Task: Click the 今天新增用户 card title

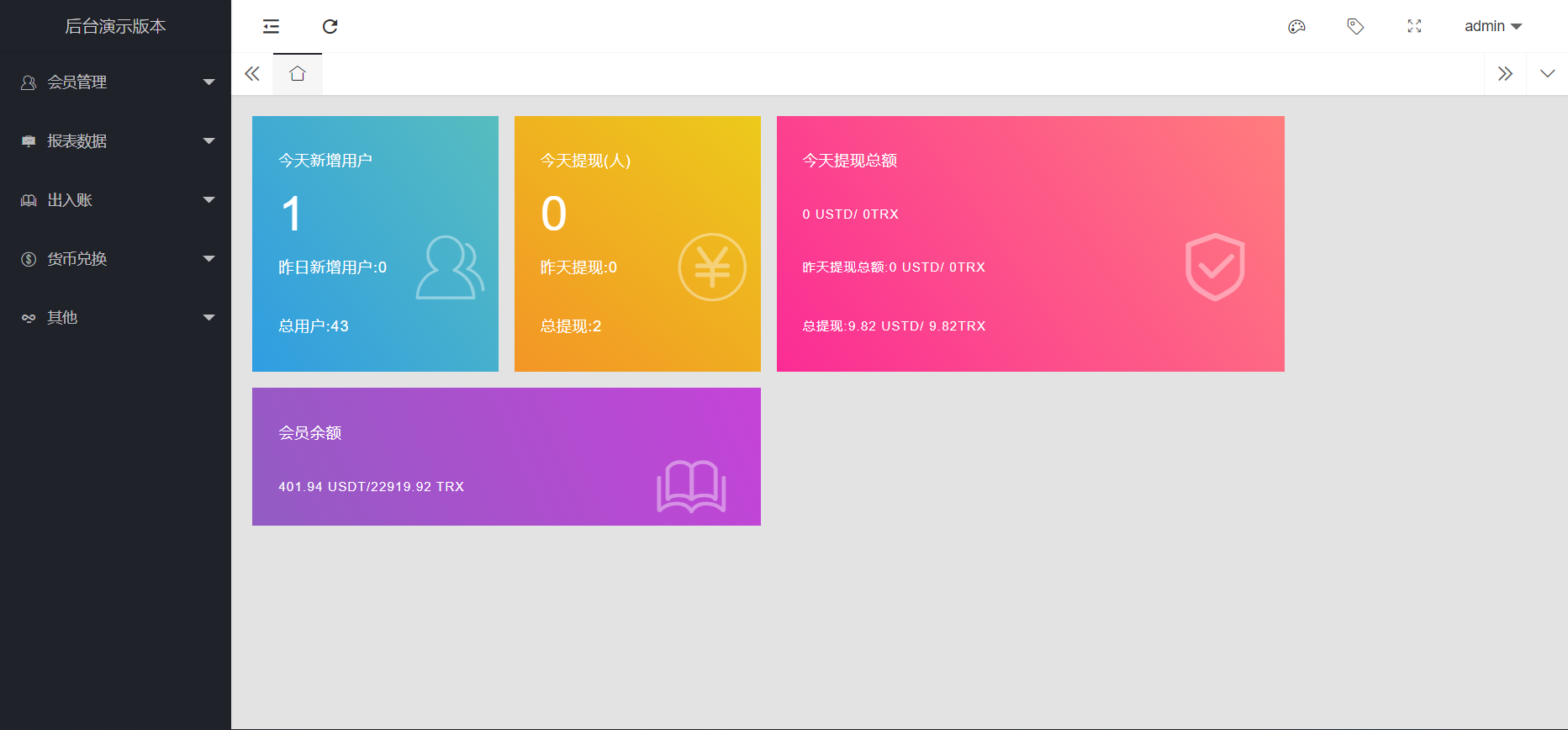Action: click(x=325, y=161)
